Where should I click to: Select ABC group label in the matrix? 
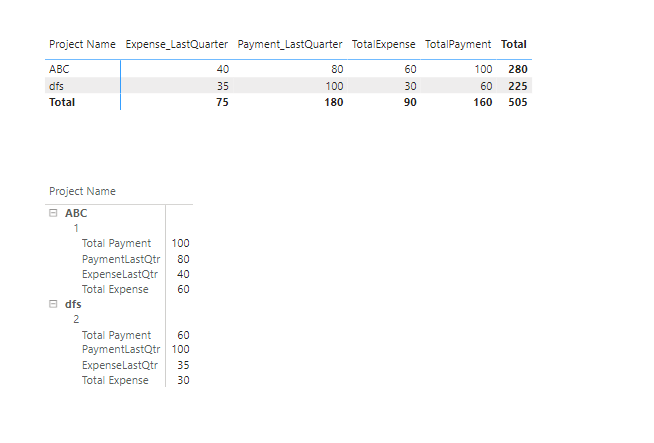click(x=76, y=213)
